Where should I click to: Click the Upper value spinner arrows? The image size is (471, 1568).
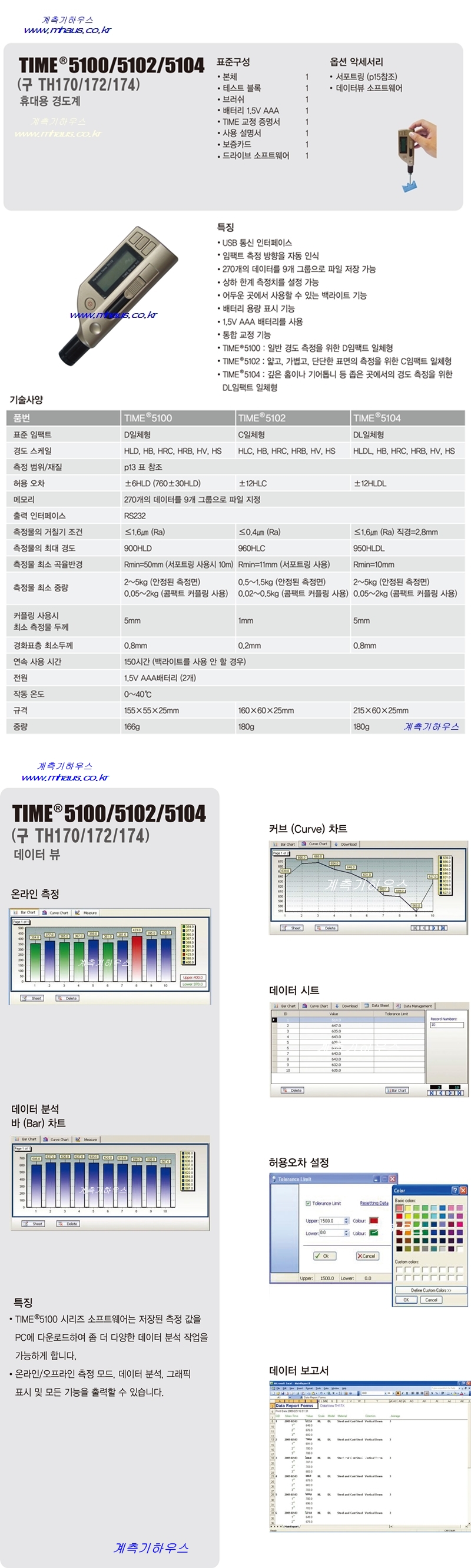point(346,1220)
